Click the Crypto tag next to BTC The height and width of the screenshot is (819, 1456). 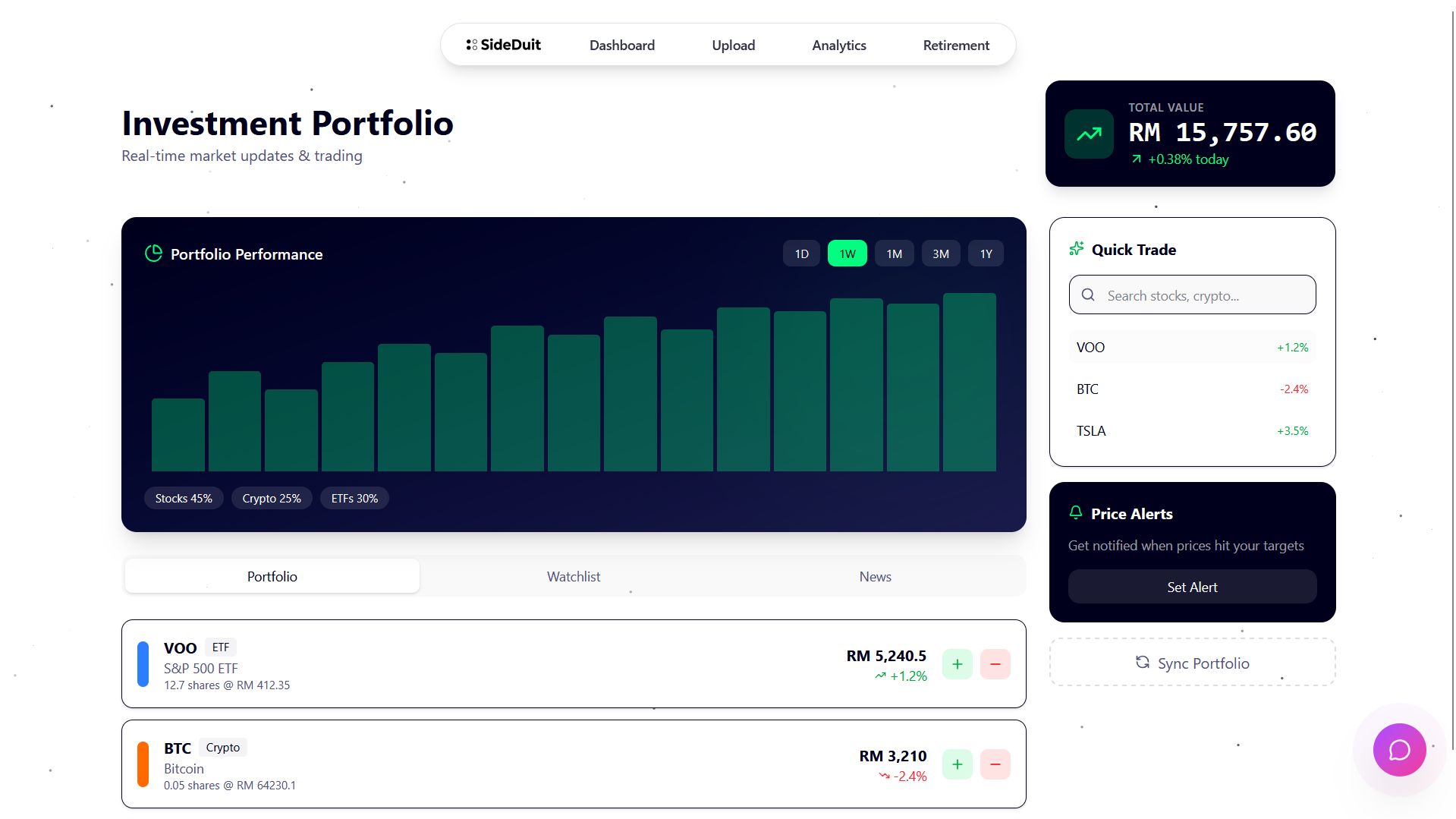pos(223,748)
